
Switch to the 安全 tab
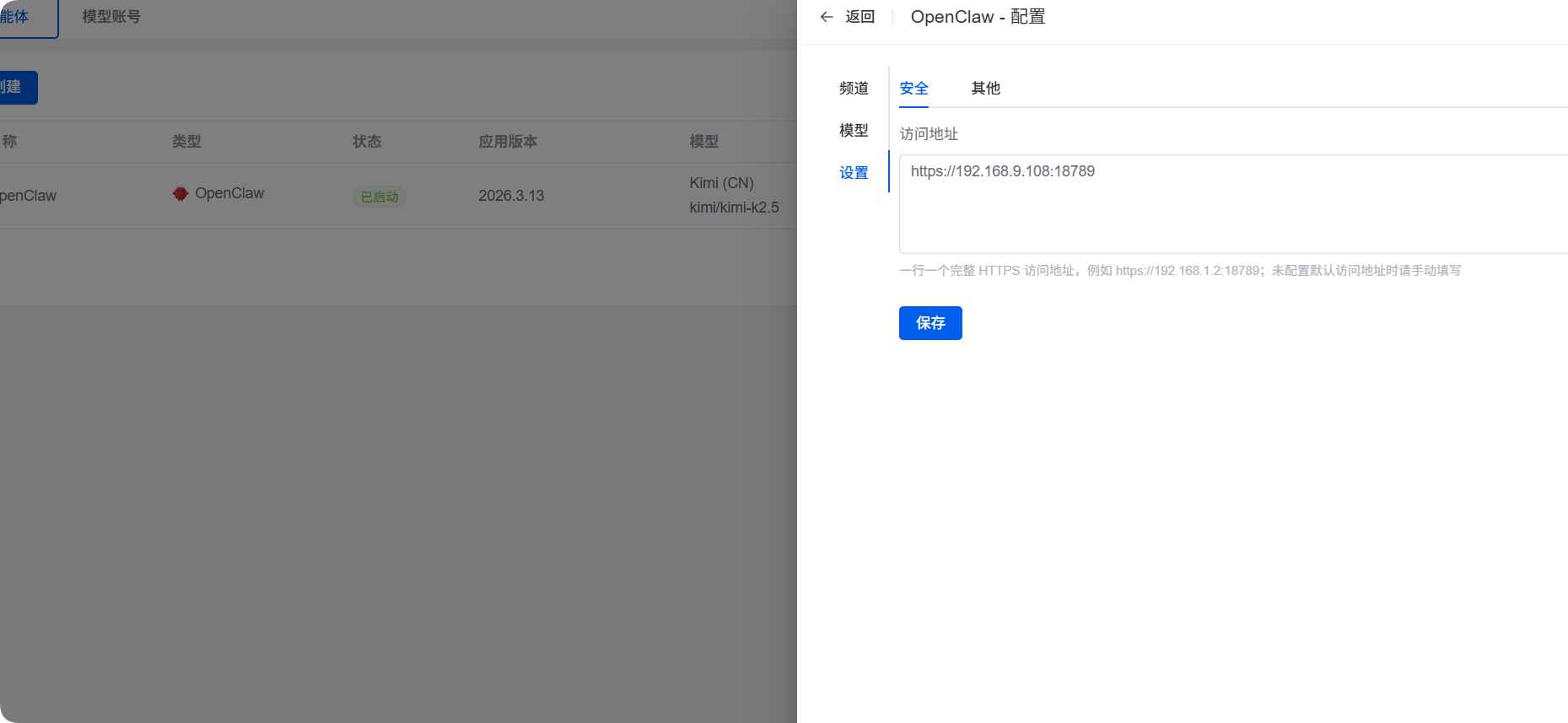click(x=913, y=88)
